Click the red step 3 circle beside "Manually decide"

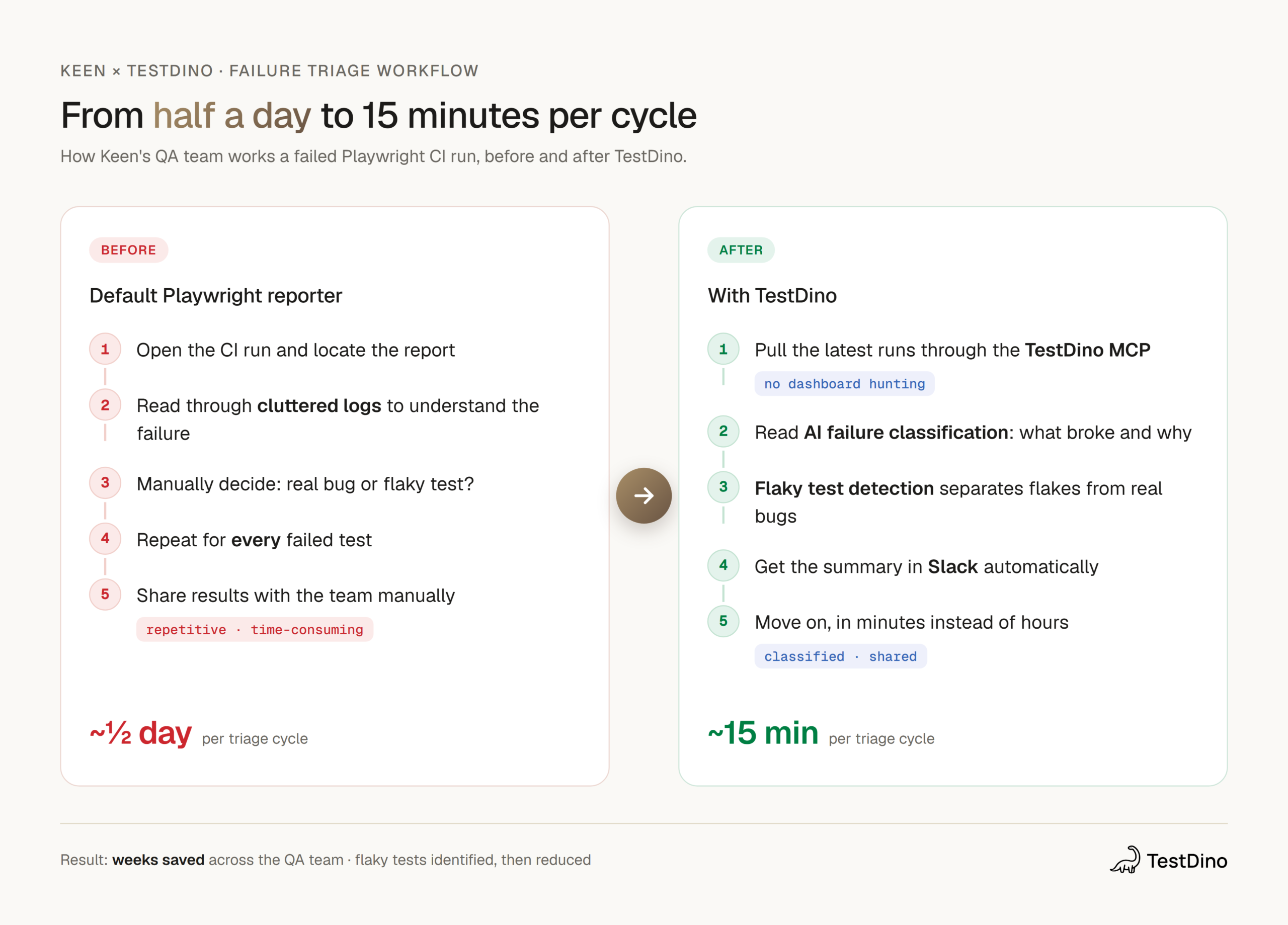point(105,483)
